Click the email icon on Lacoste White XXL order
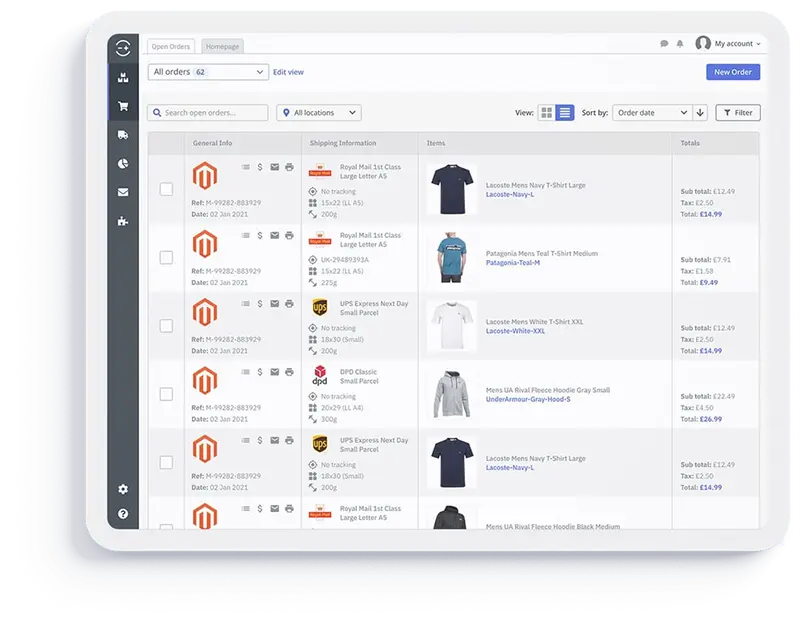 pos(274,304)
